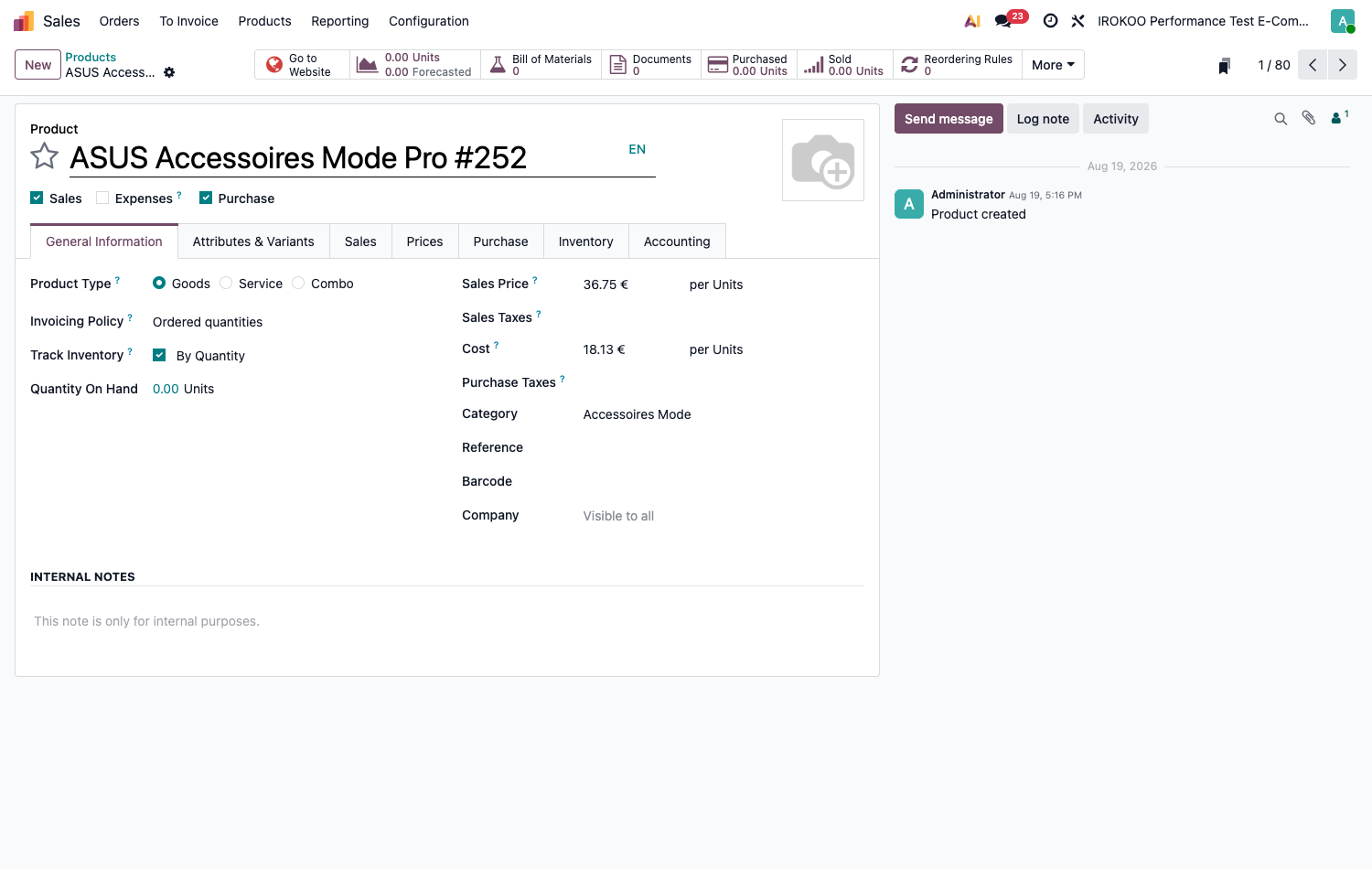The image size is (1372, 869).
Task: Click the Reference input field
Action: point(723,447)
